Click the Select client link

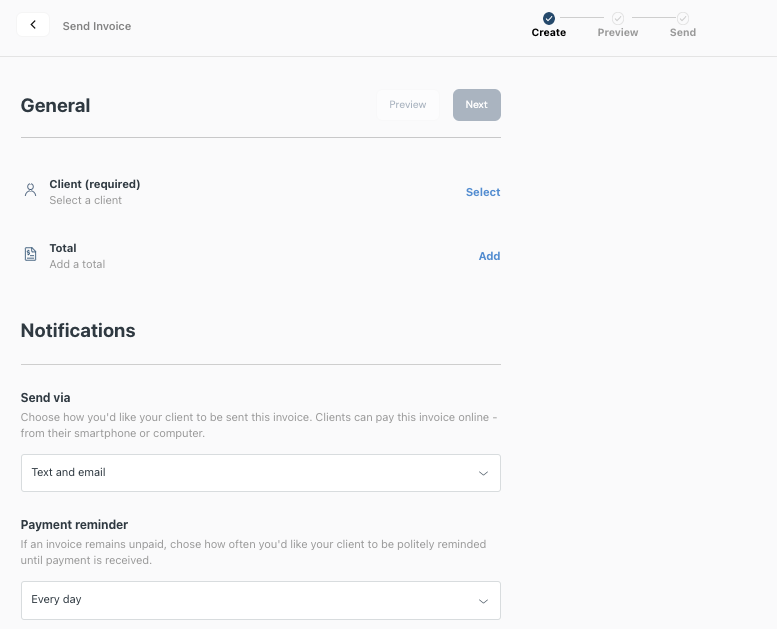coord(483,192)
